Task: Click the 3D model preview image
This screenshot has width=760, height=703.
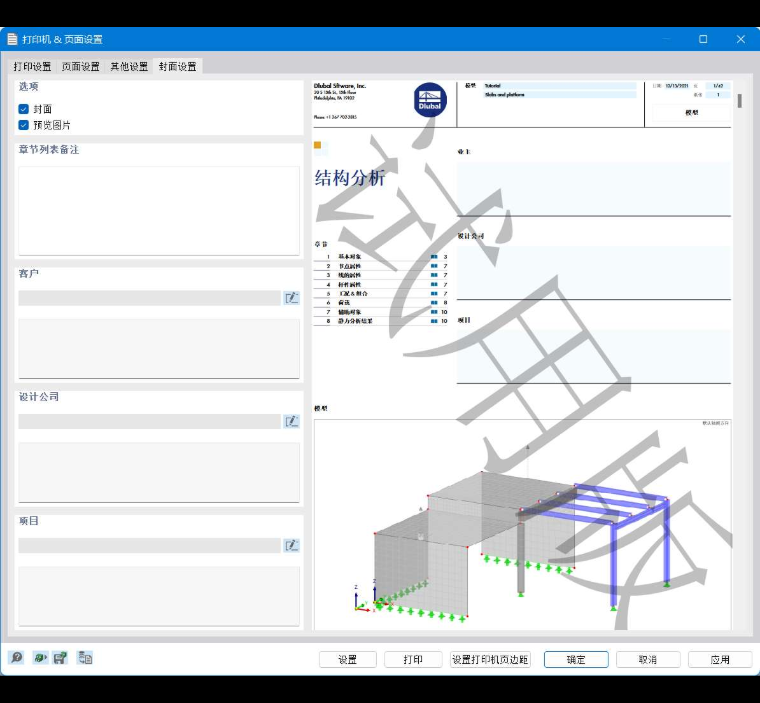Action: (x=522, y=525)
